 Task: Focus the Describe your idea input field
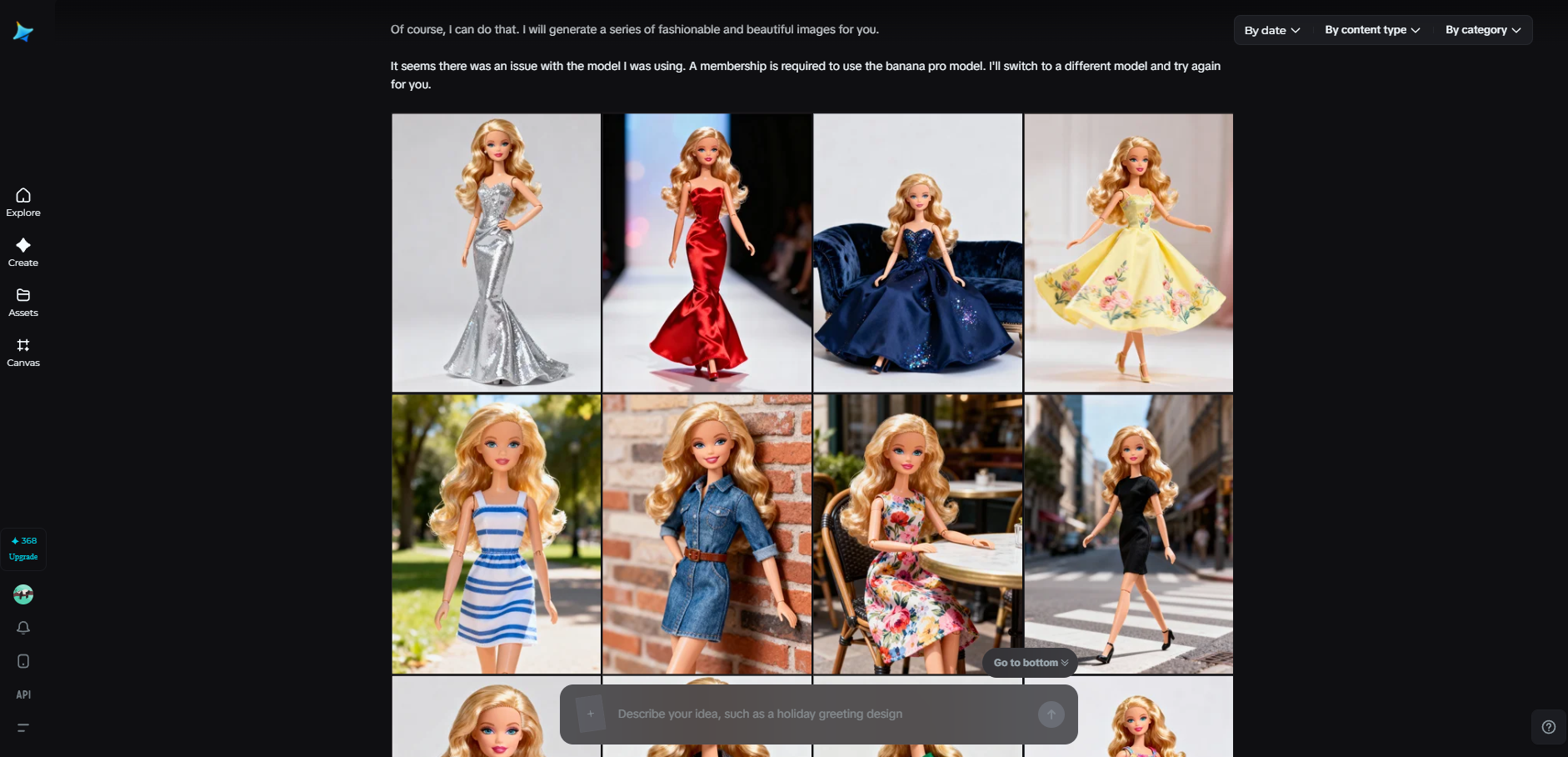tap(821, 714)
